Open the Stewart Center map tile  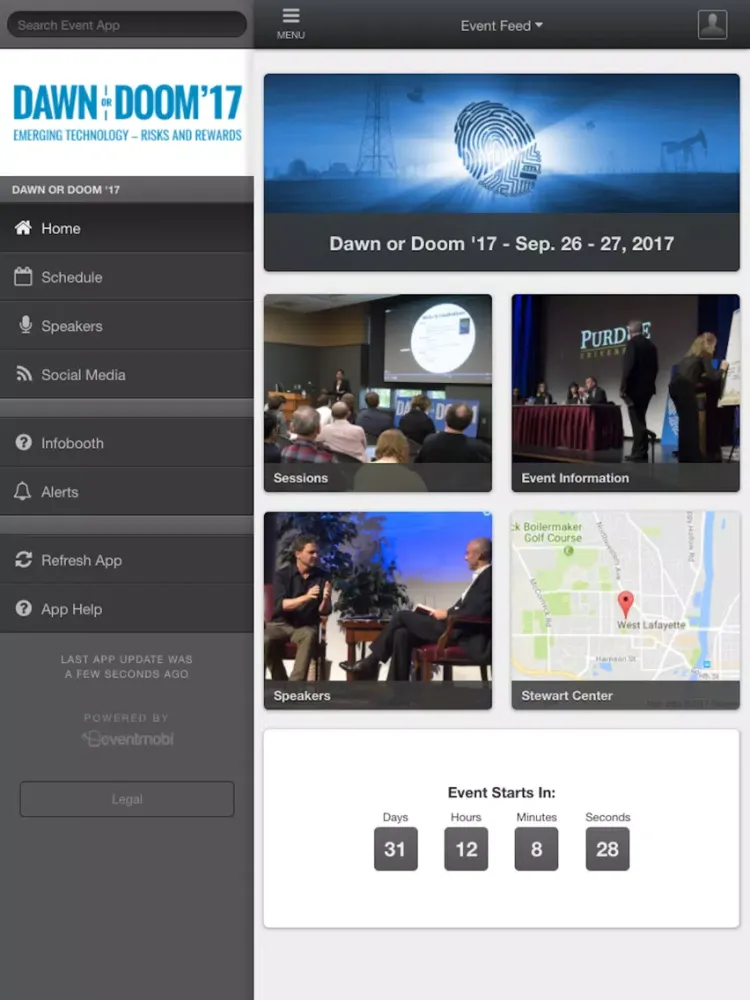(625, 610)
